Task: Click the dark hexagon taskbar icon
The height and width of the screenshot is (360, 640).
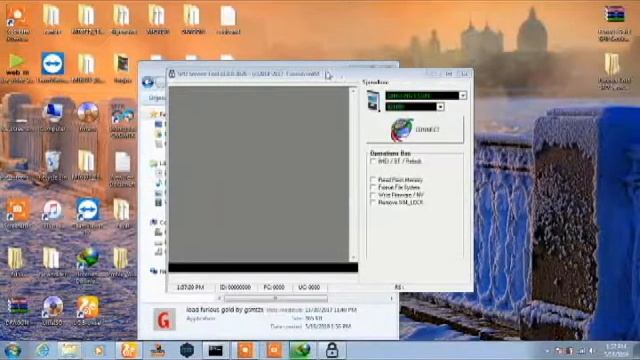Action: pyautogui.click(x=187, y=350)
